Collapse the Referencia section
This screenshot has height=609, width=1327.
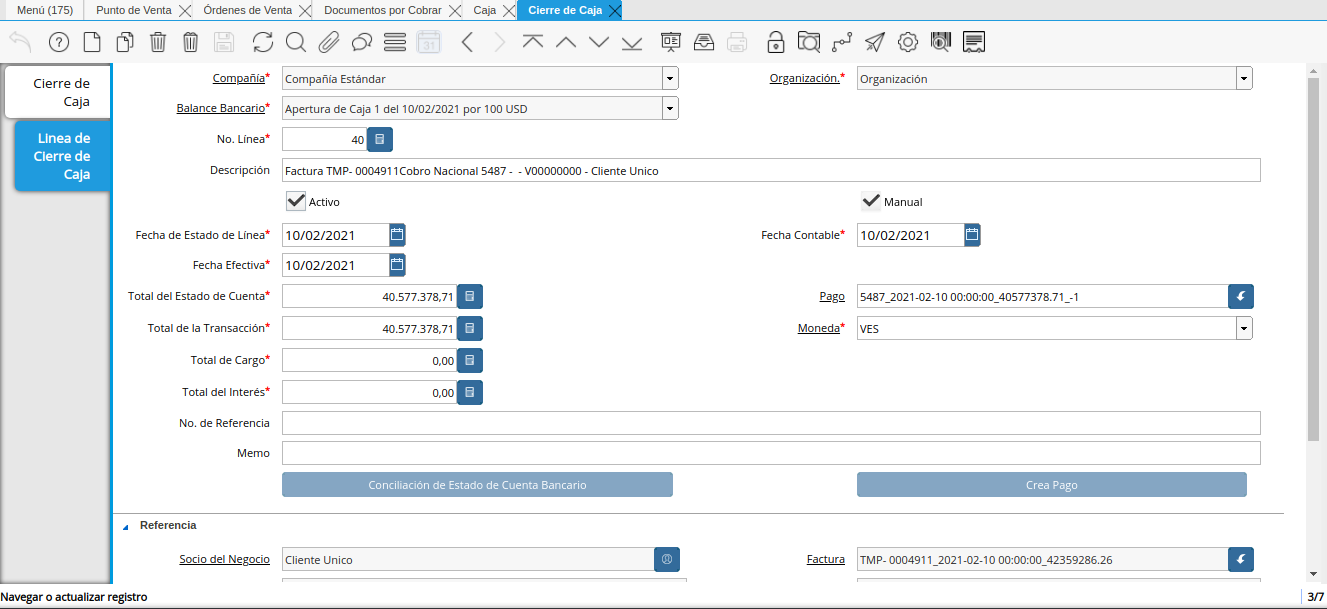(126, 526)
